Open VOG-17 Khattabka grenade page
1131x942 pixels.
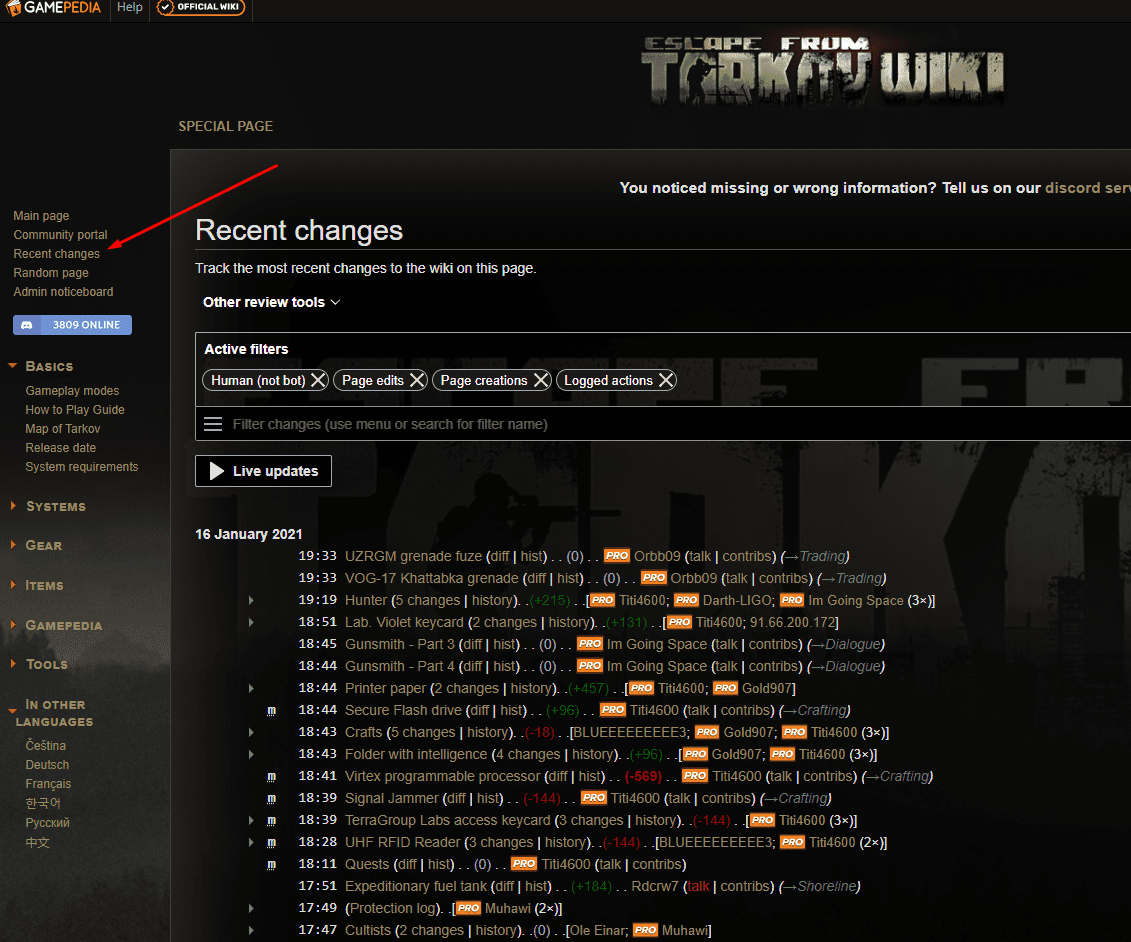[x=431, y=578]
